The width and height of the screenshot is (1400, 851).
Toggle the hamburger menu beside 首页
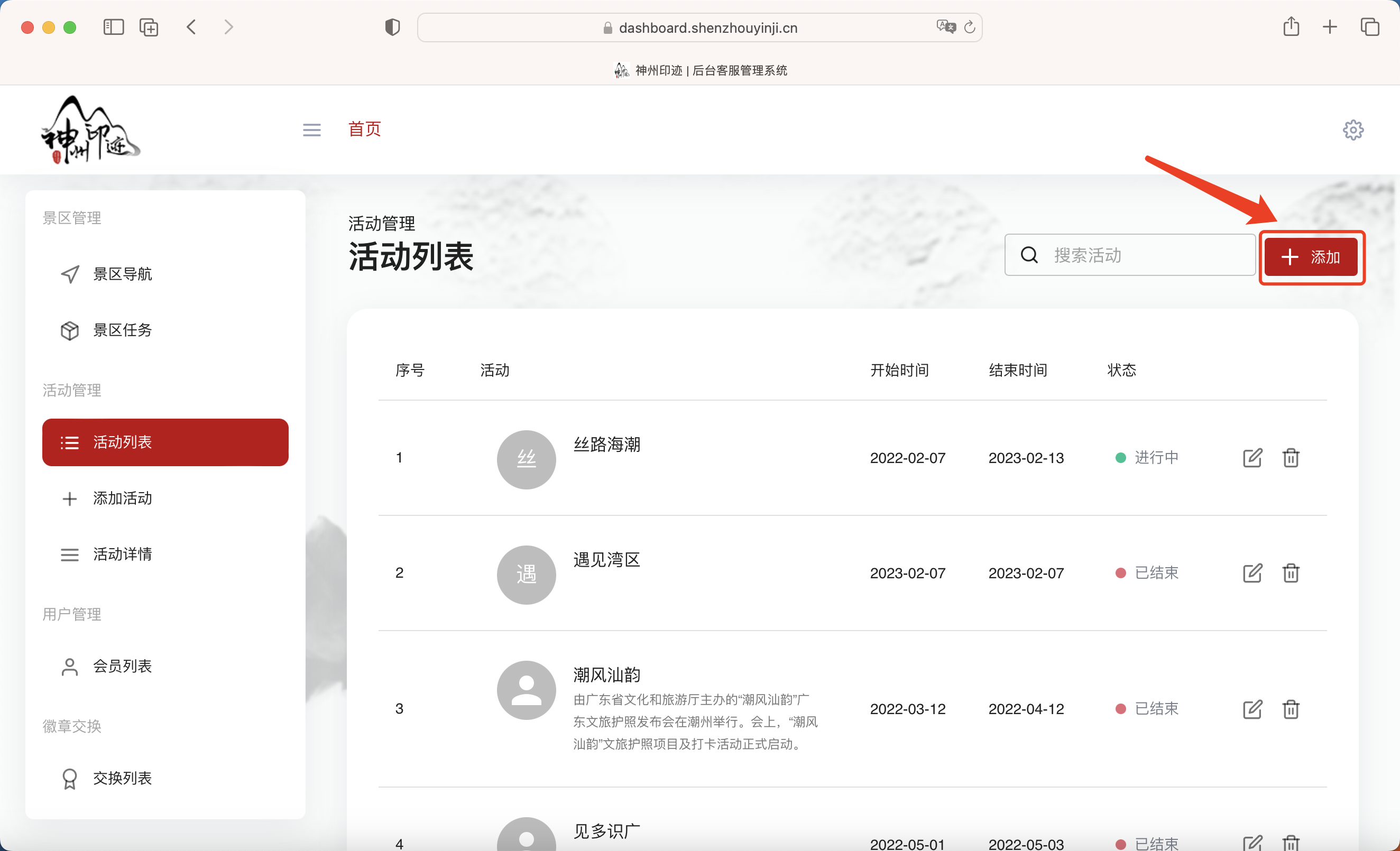(x=311, y=129)
